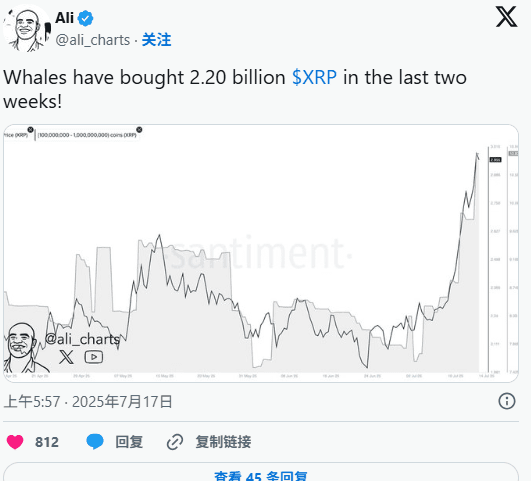Open the @ali_charts handle
The width and height of the screenshot is (531, 481).
click(93, 40)
